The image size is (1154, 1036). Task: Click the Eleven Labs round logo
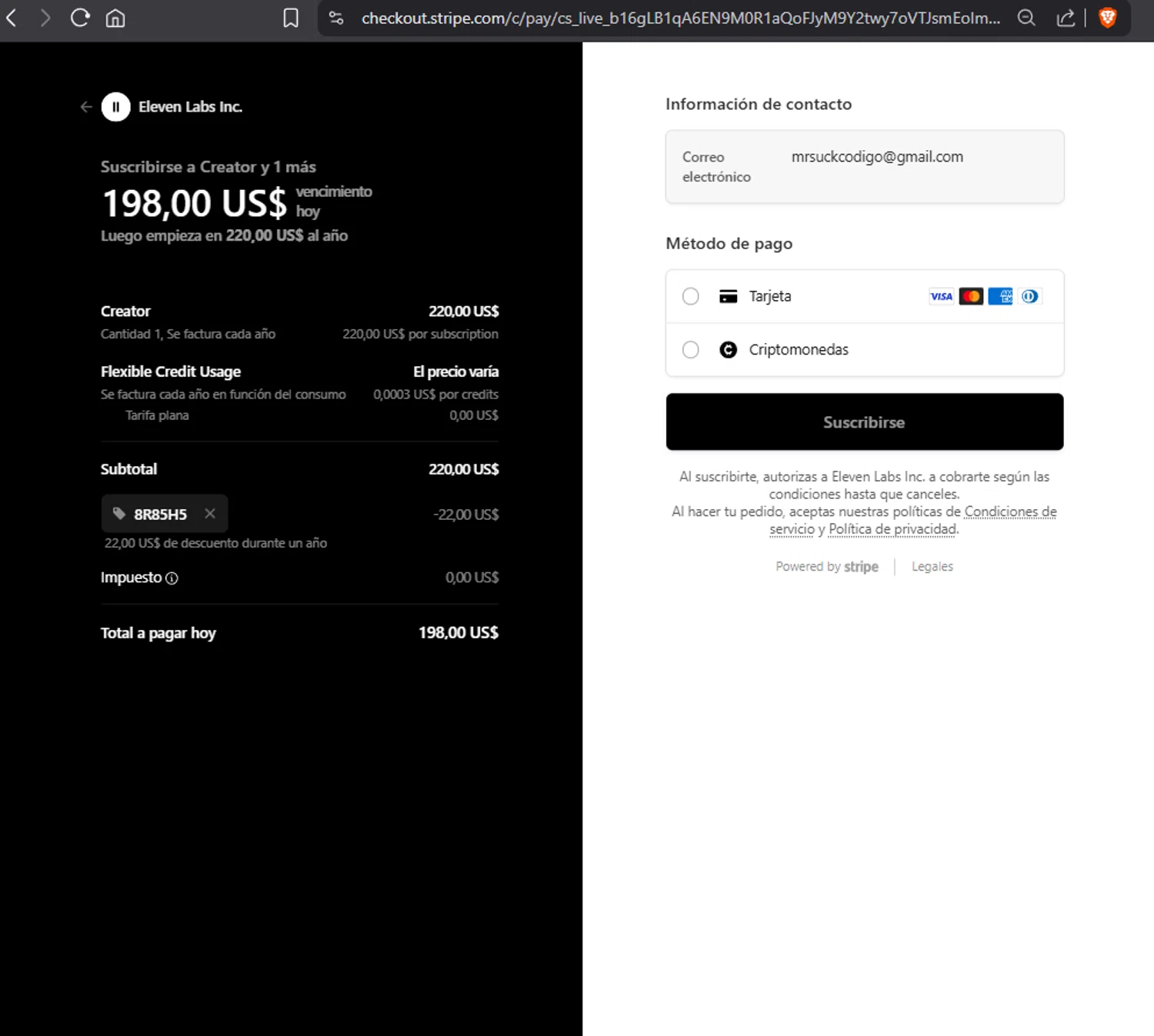tap(116, 107)
